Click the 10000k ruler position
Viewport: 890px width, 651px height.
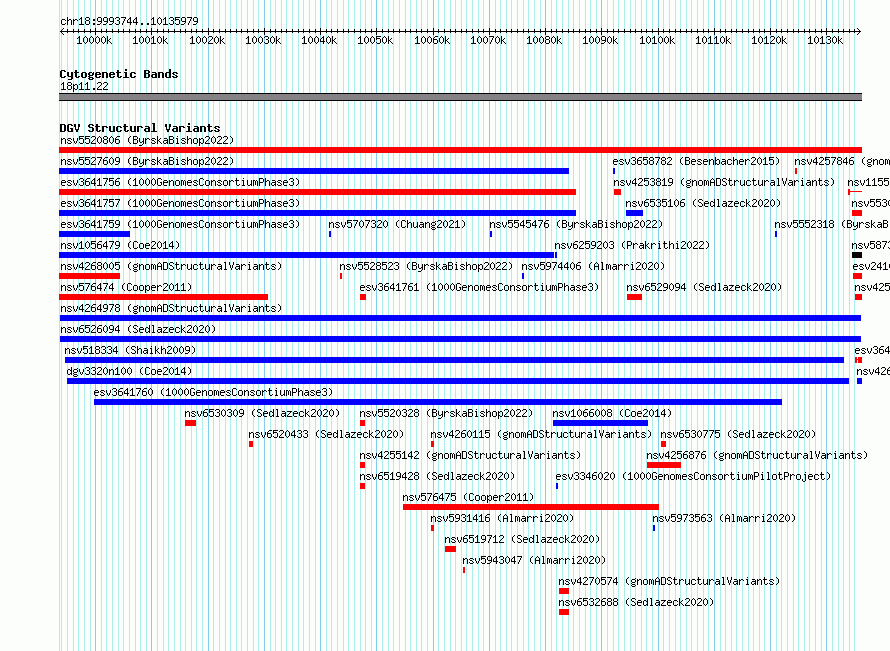point(94,40)
